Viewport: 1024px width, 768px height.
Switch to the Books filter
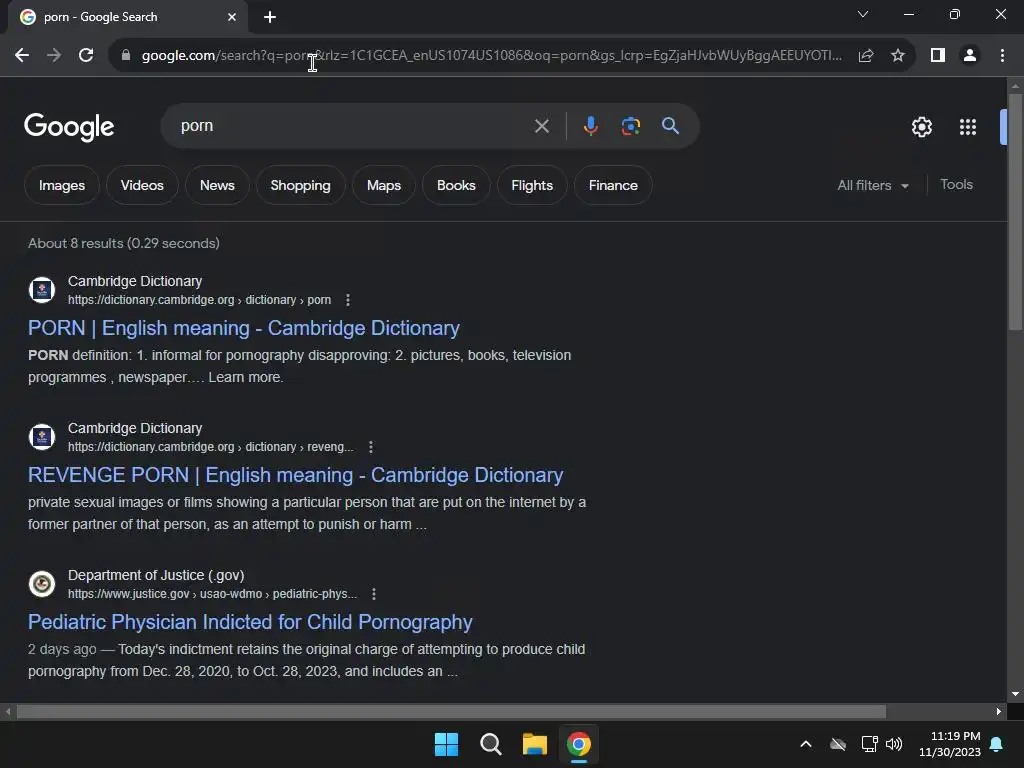[x=456, y=185]
